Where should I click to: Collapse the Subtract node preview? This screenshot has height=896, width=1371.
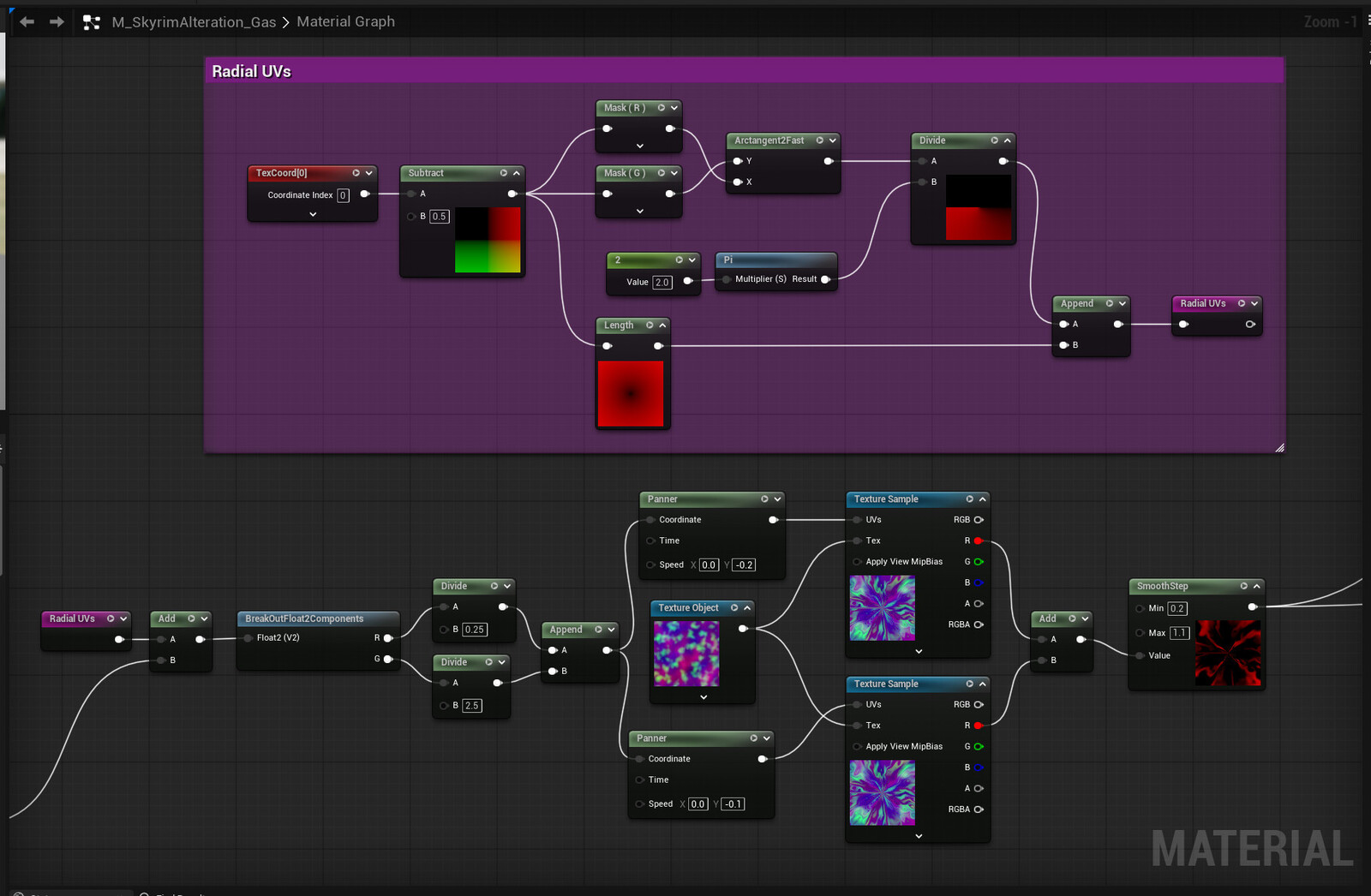(517, 173)
